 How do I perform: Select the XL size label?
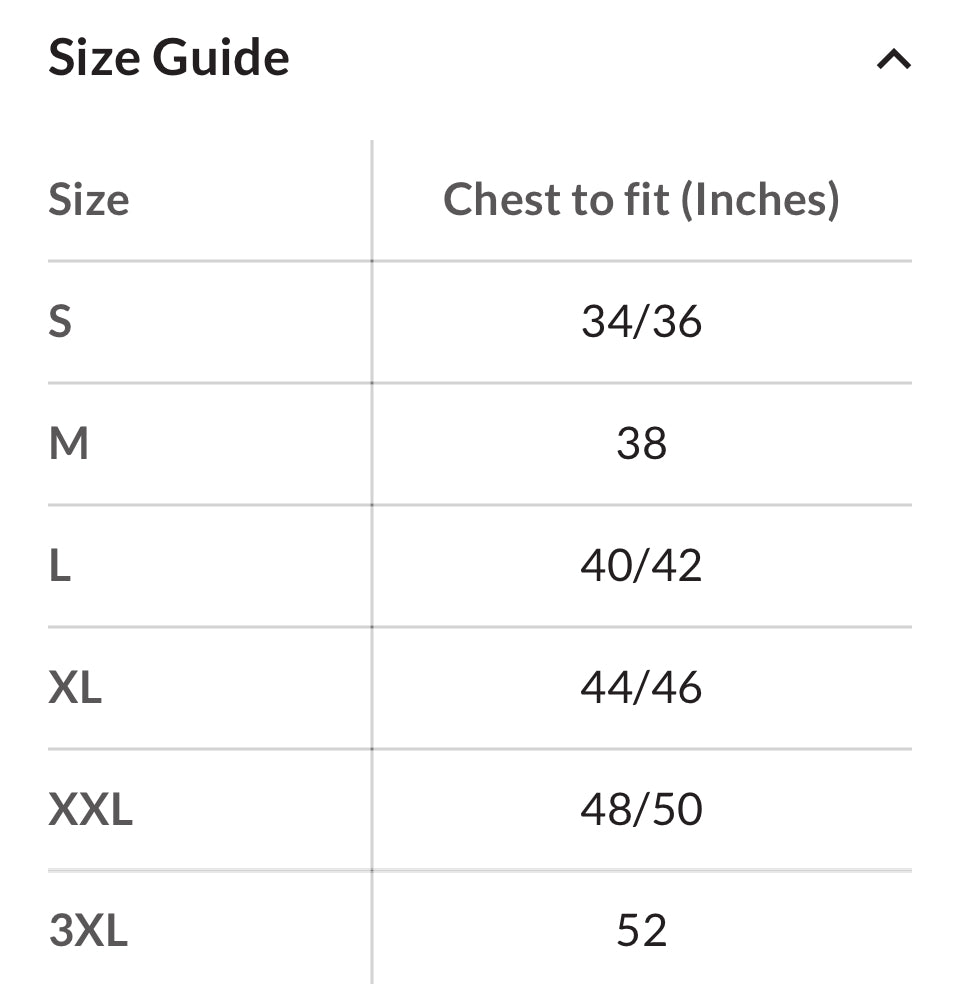pos(75,688)
